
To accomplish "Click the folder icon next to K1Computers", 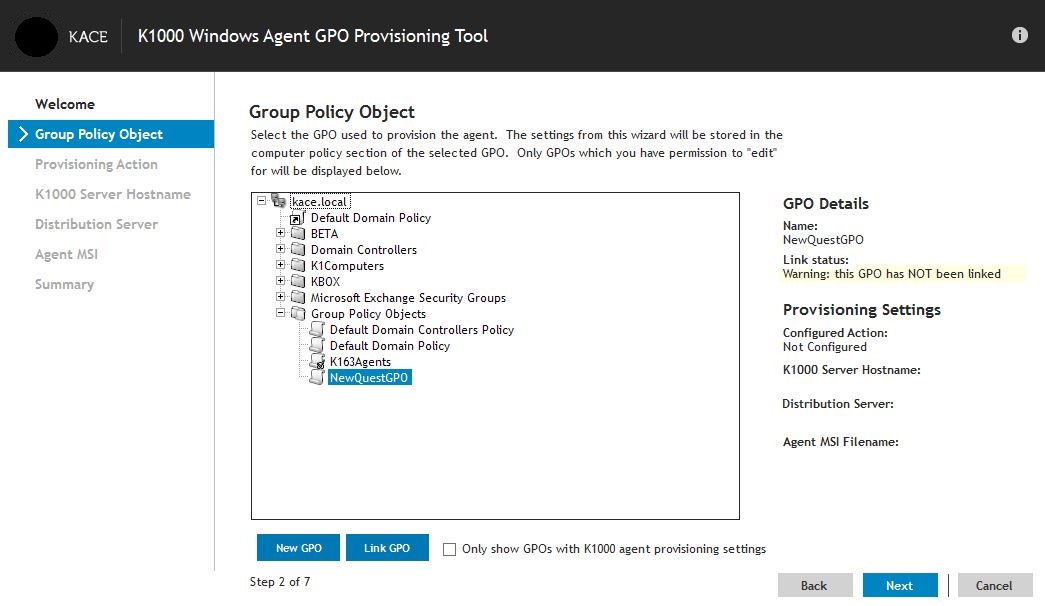I will coord(300,265).
